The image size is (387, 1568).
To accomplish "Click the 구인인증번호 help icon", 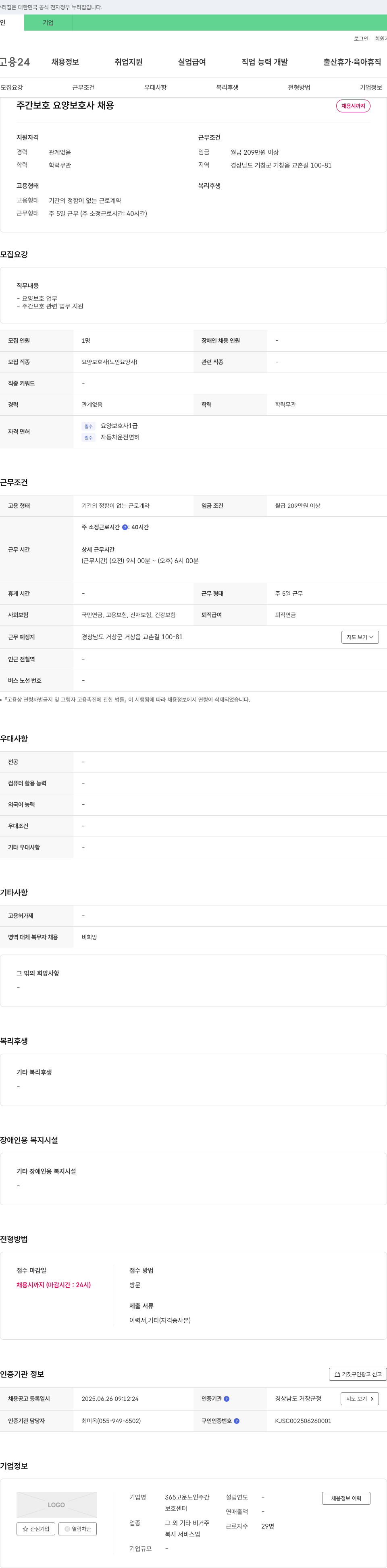I will pyautogui.click(x=237, y=1421).
